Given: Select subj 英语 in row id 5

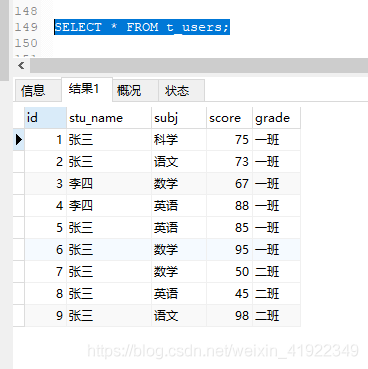Looking at the screenshot, I should 179,228.
